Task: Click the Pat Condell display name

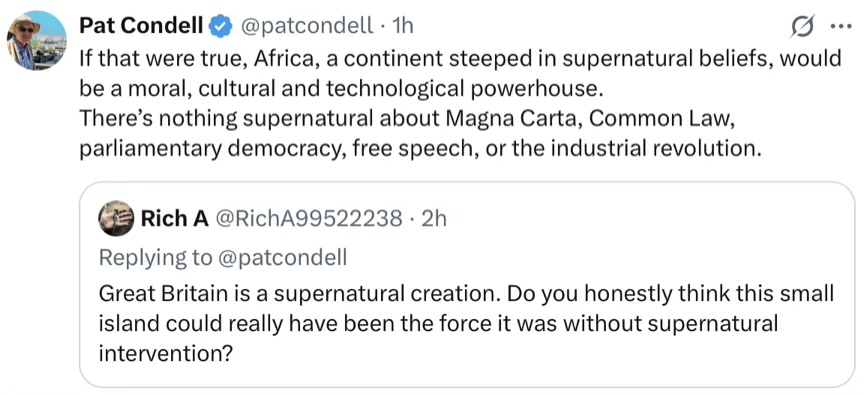Action: click(142, 25)
